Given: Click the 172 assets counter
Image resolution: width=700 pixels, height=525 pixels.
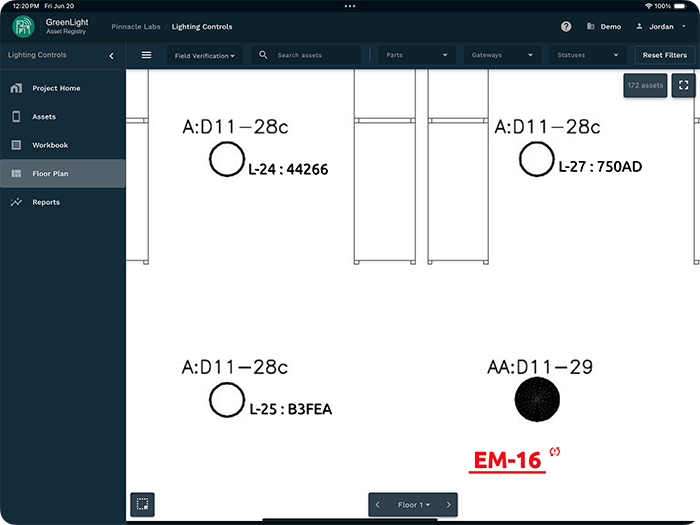Looking at the screenshot, I should 645,85.
